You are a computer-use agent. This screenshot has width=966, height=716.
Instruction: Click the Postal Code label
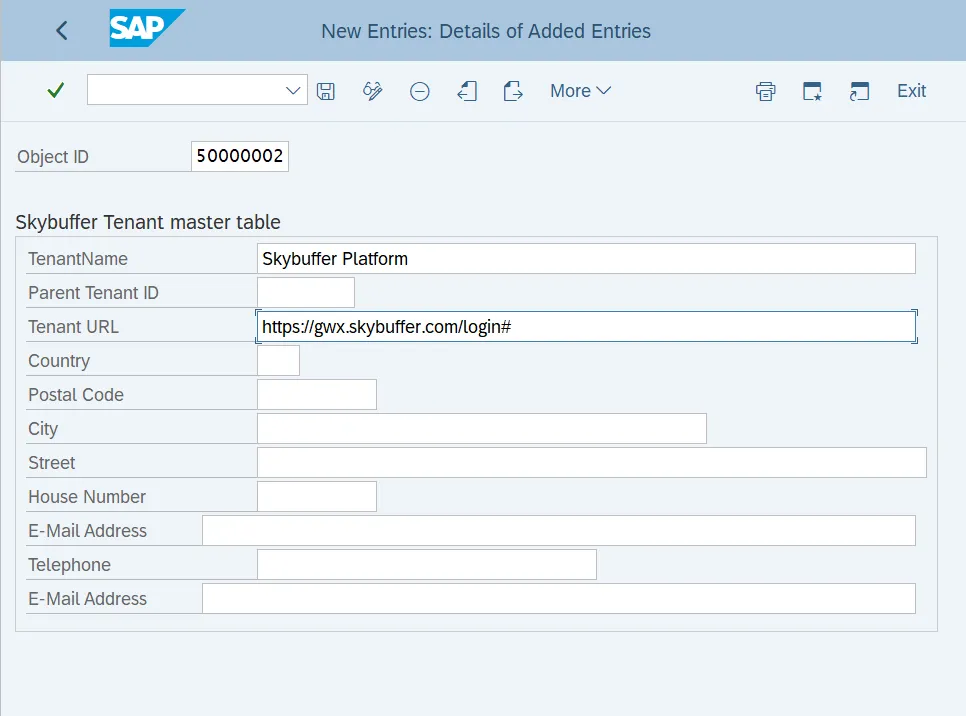(x=76, y=394)
